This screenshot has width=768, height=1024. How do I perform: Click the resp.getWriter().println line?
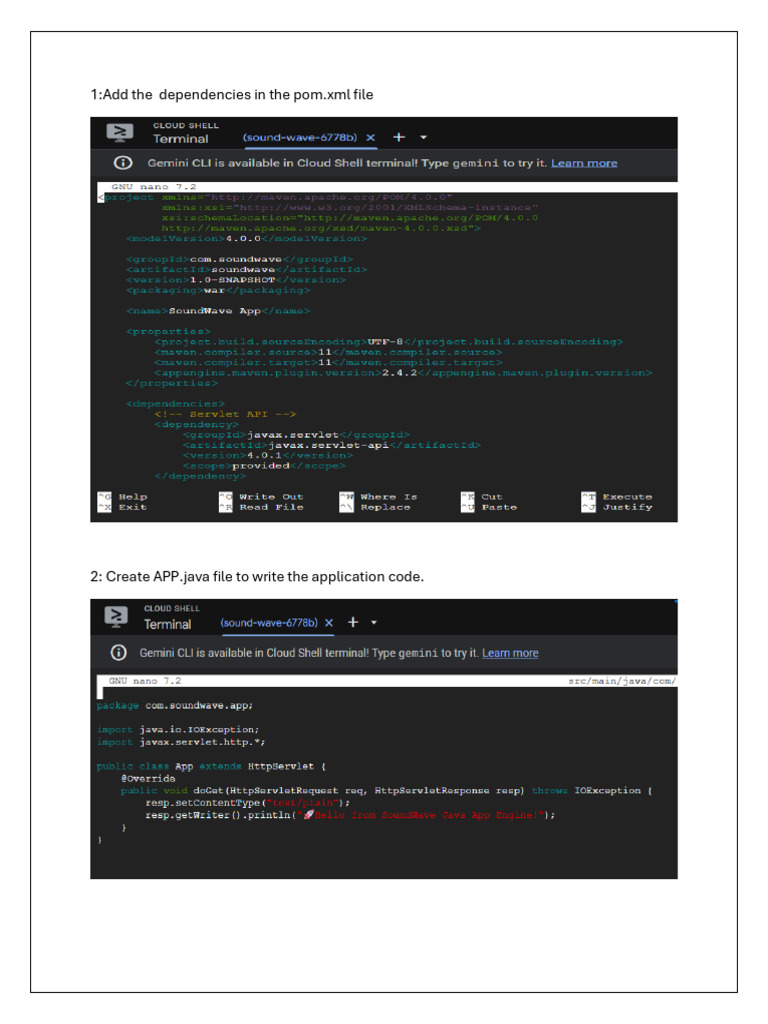coord(350,815)
